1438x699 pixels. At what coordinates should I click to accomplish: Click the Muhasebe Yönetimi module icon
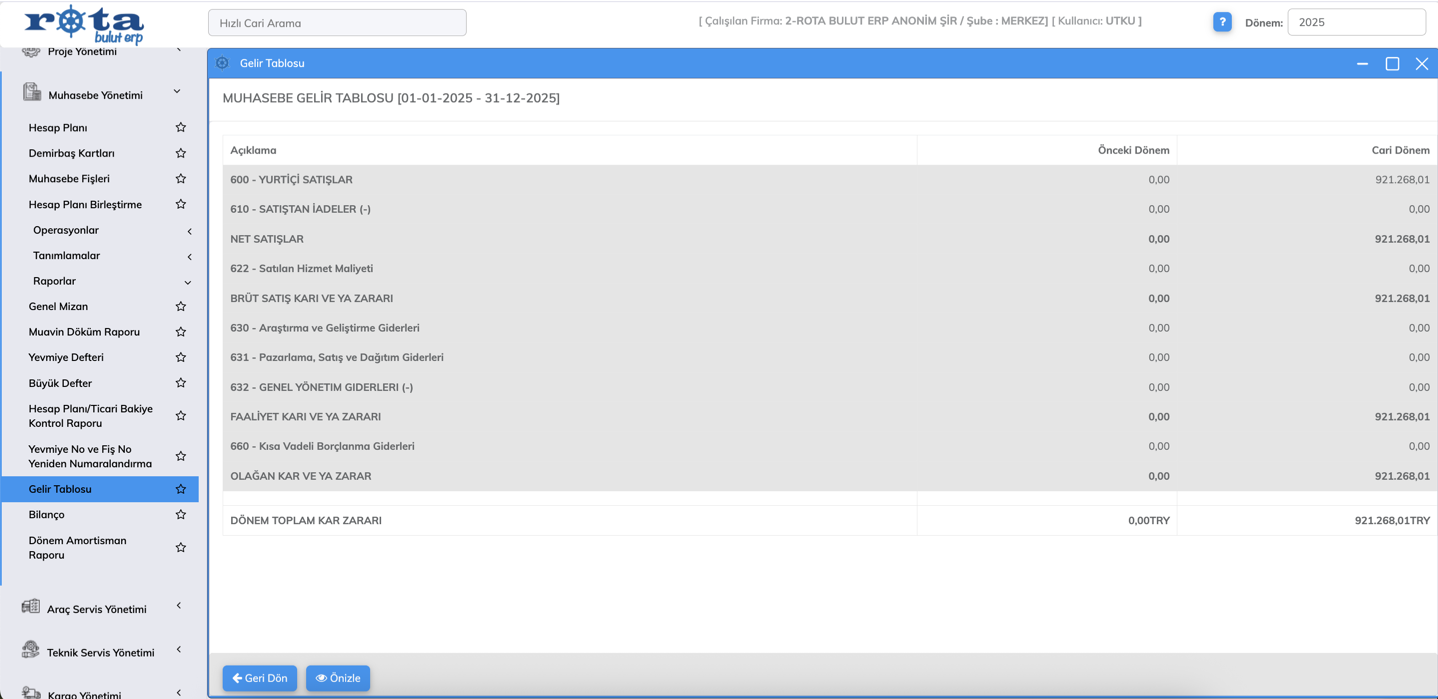pos(32,93)
